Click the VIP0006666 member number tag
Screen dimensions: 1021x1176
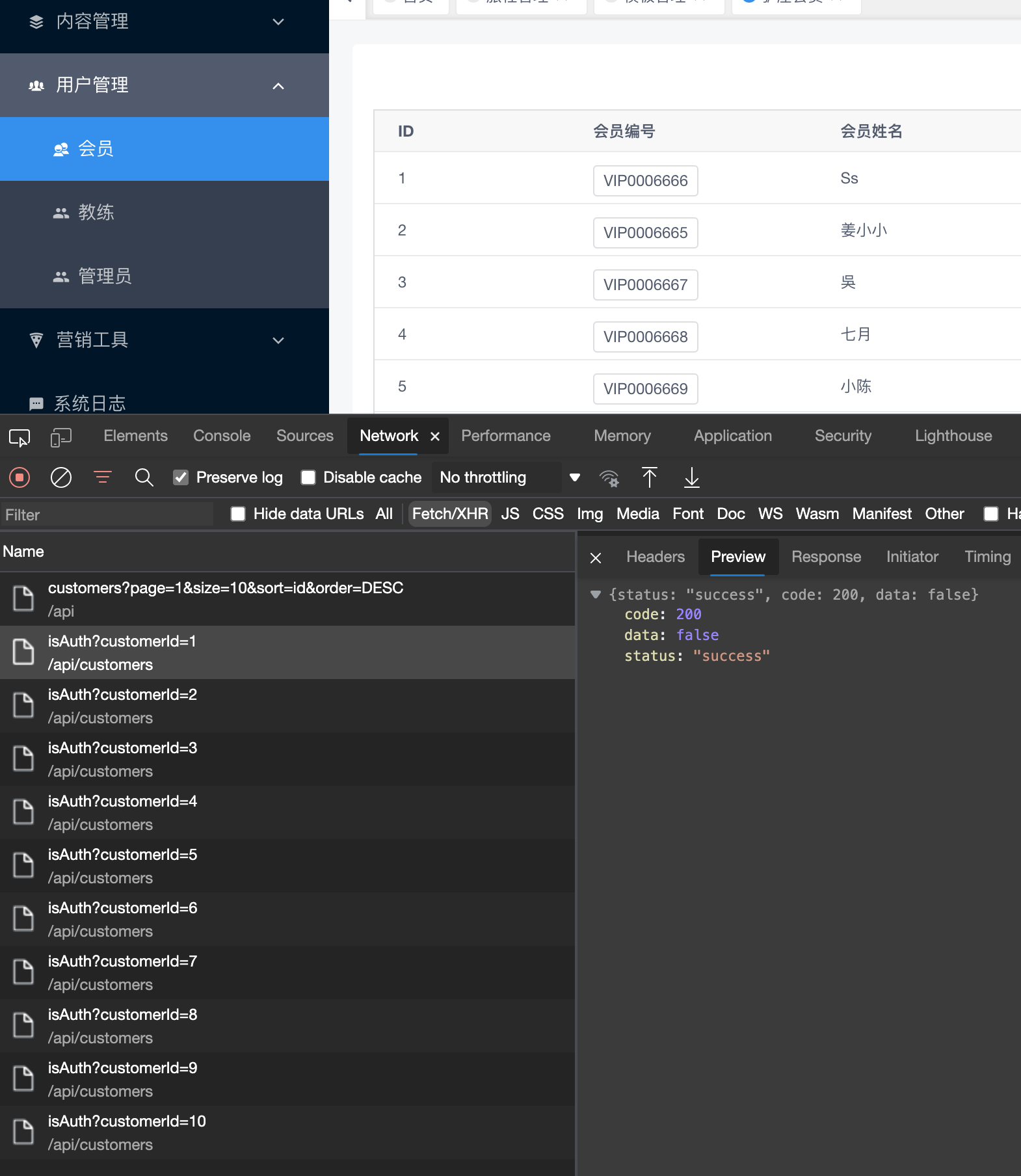[645, 181]
